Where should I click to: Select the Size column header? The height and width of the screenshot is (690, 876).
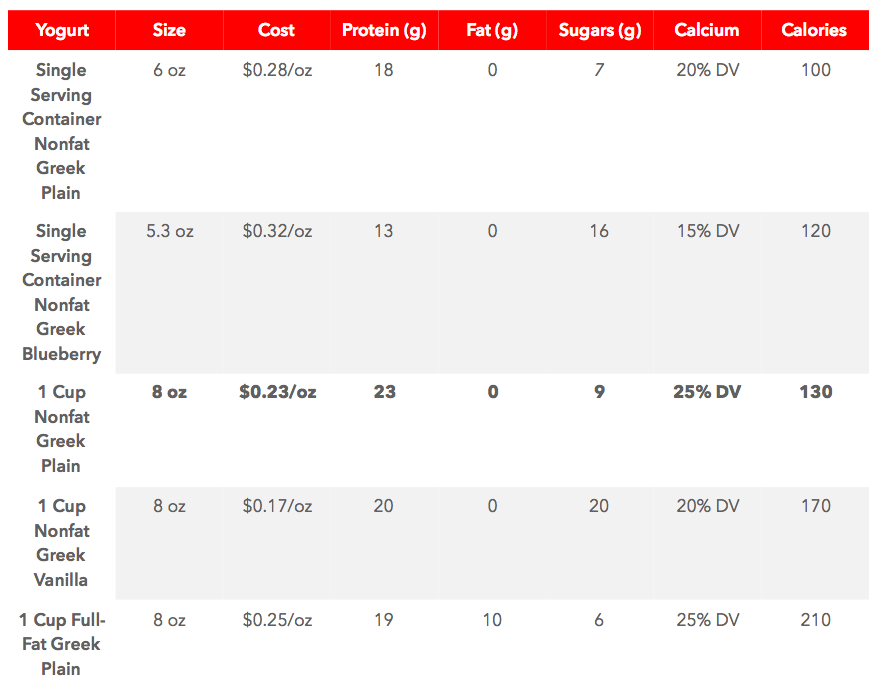click(x=169, y=30)
